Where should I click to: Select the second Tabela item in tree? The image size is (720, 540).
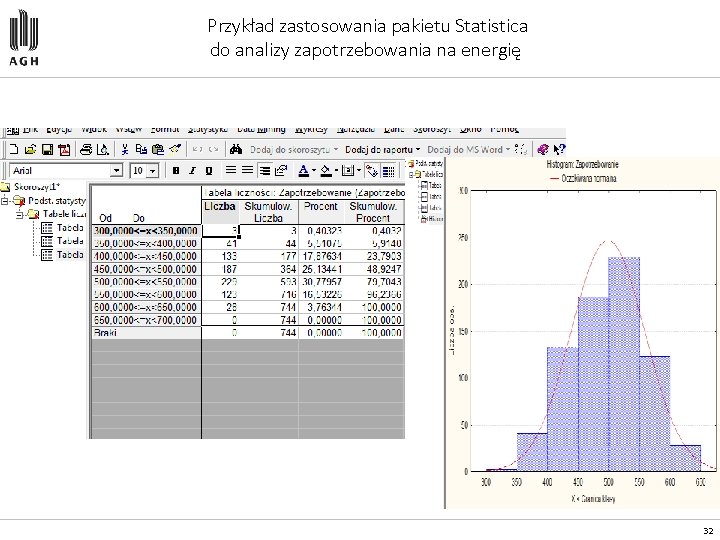tap(70, 241)
